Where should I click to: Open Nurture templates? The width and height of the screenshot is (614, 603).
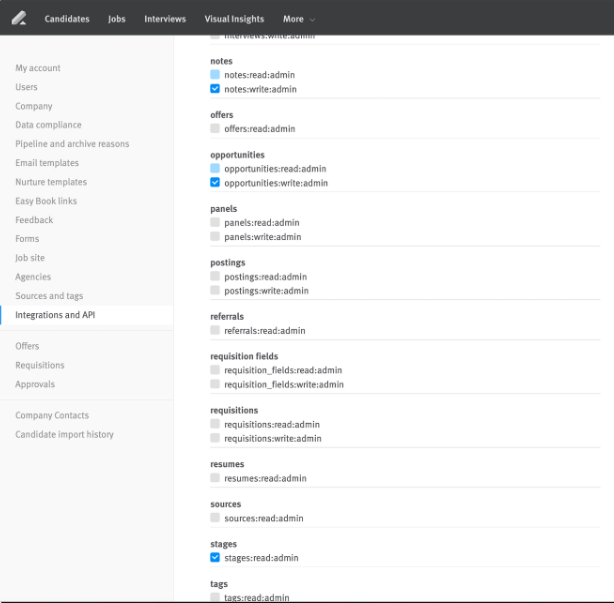point(51,182)
